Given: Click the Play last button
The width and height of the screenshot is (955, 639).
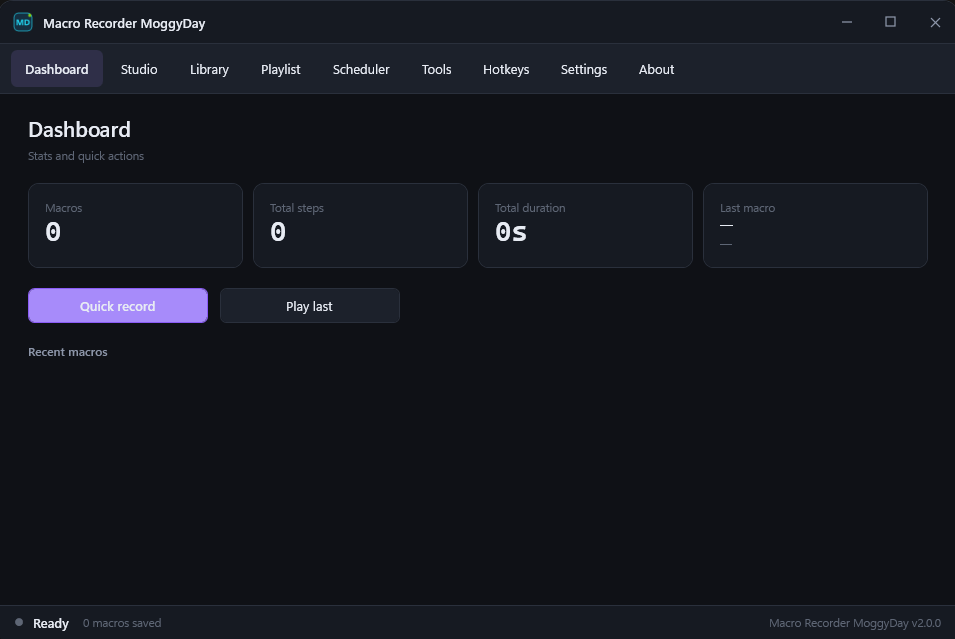Looking at the screenshot, I should 309,306.
